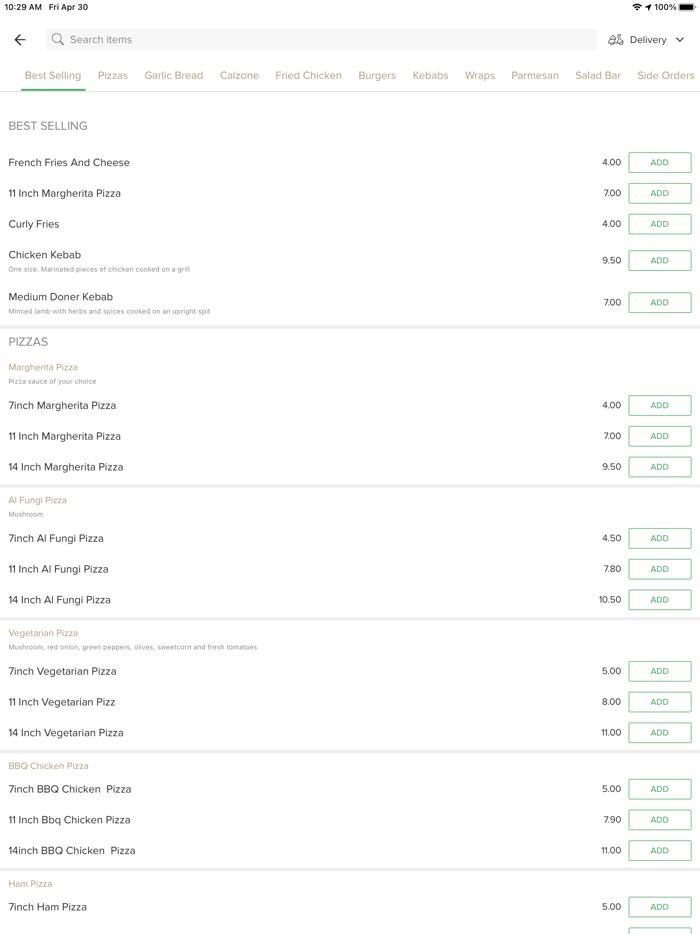Open the Delivery order type selector
Image resolution: width=700 pixels, height=934 pixels.
647,40
